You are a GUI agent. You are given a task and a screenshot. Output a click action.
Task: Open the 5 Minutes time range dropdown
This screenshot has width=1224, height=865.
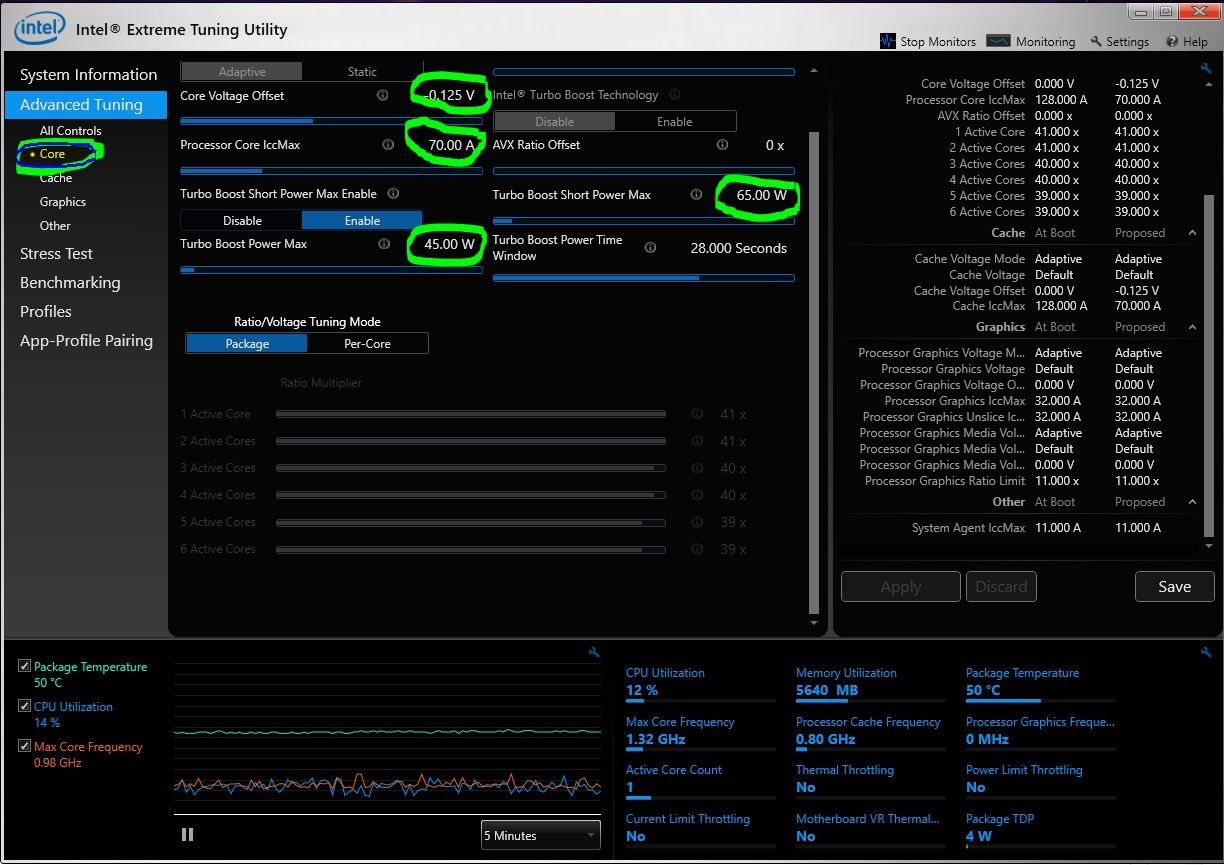(x=540, y=835)
